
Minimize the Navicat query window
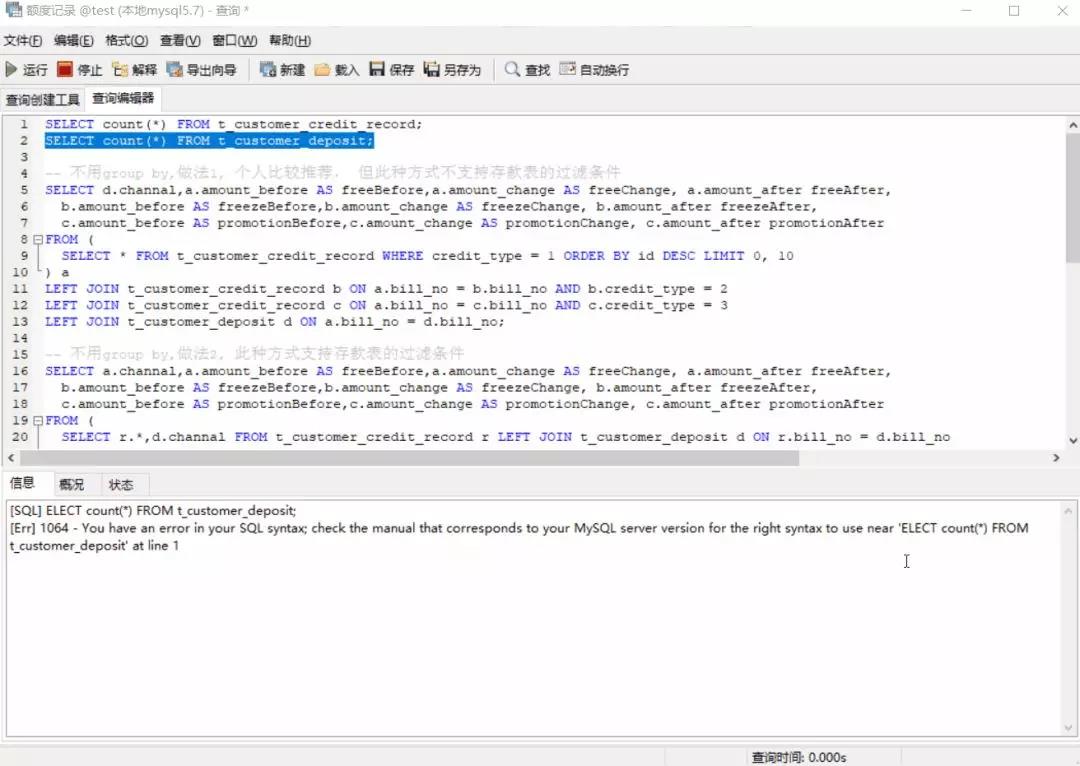click(x=966, y=10)
